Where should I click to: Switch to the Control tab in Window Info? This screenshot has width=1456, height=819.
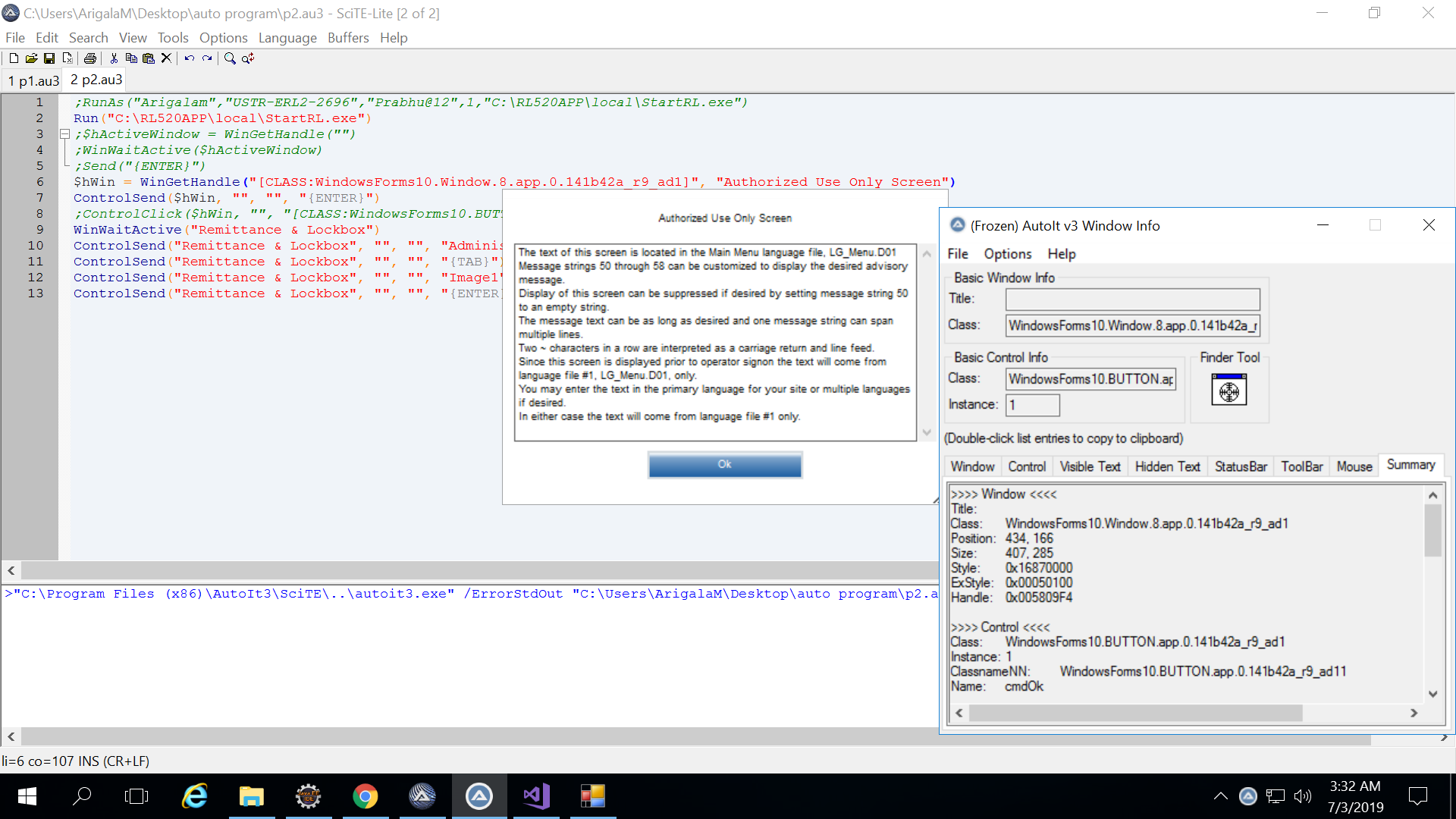[1027, 466]
